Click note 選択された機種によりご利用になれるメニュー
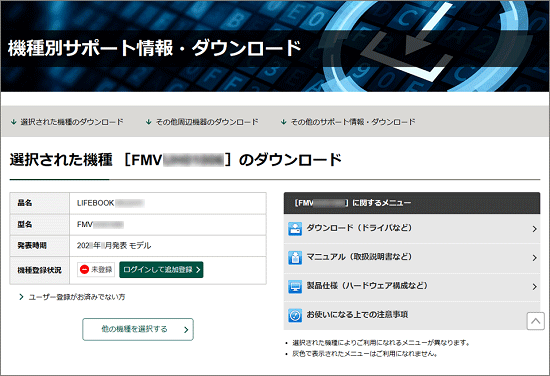This screenshot has height=376, width=550. tap(381, 342)
